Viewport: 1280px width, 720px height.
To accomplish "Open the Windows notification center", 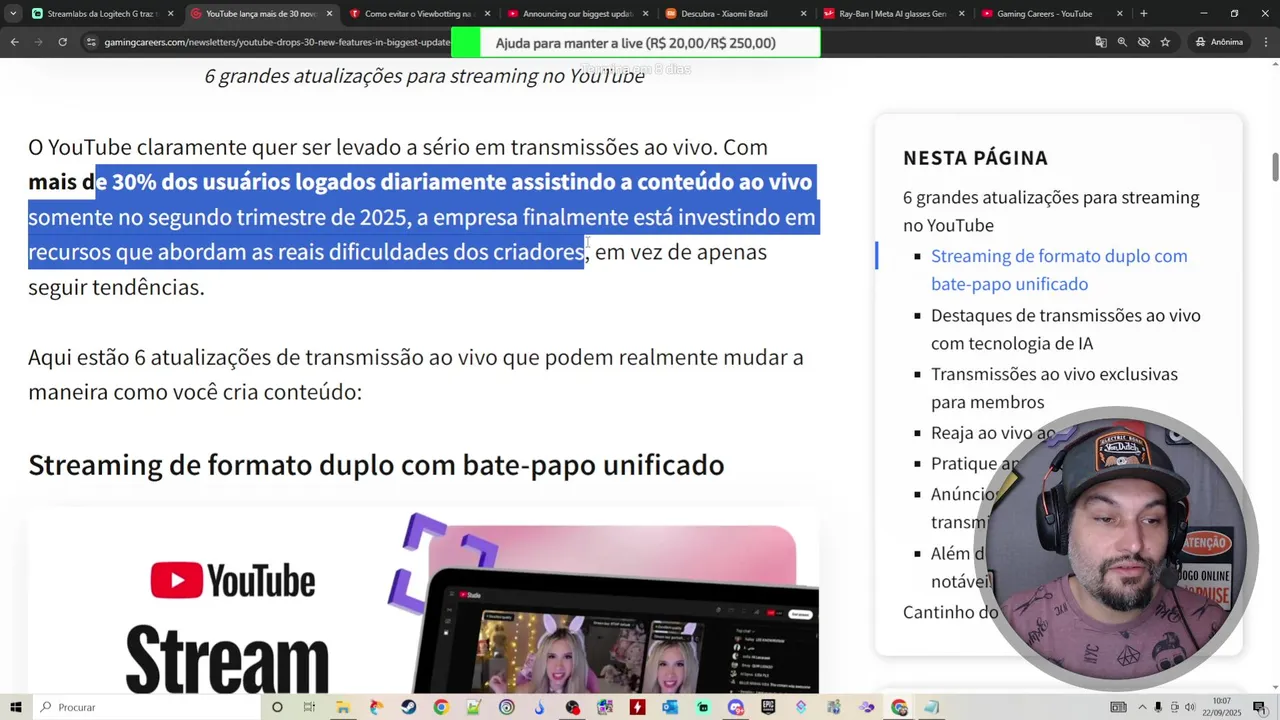I will [x=1259, y=707].
